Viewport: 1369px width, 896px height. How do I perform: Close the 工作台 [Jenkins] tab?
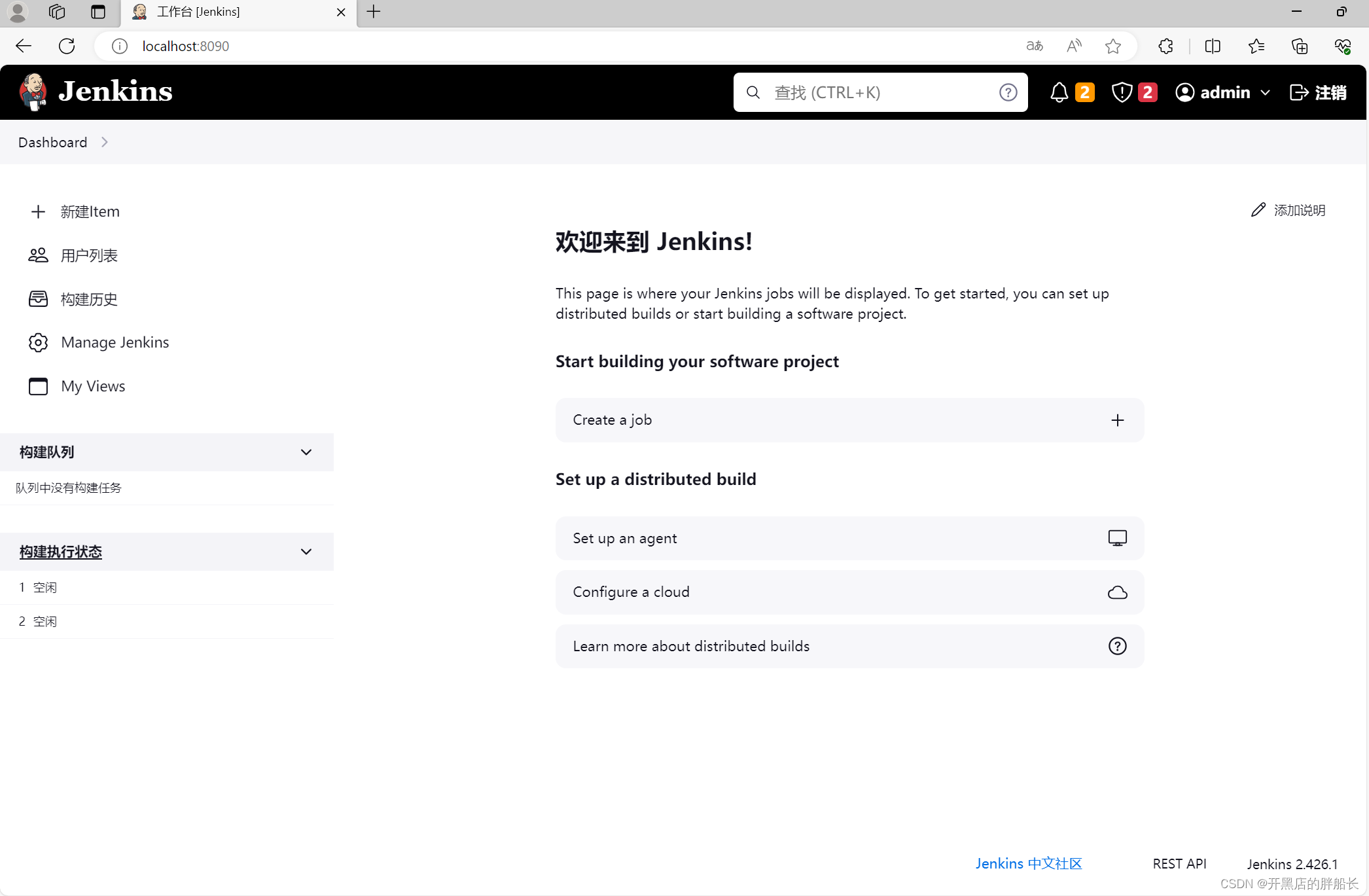[341, 12]
